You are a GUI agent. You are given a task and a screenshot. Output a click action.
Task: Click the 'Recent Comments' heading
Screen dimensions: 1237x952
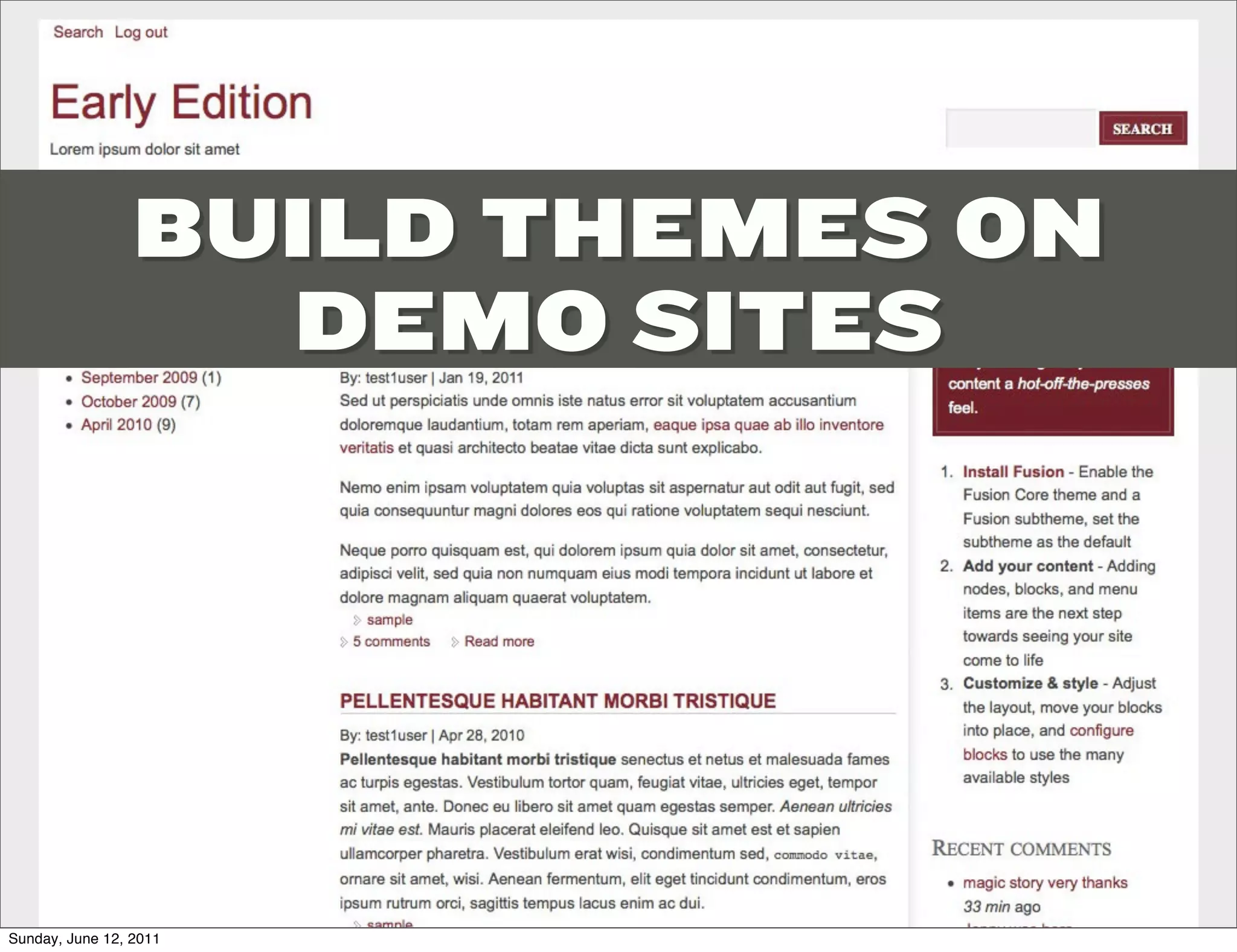point(1021,849)
